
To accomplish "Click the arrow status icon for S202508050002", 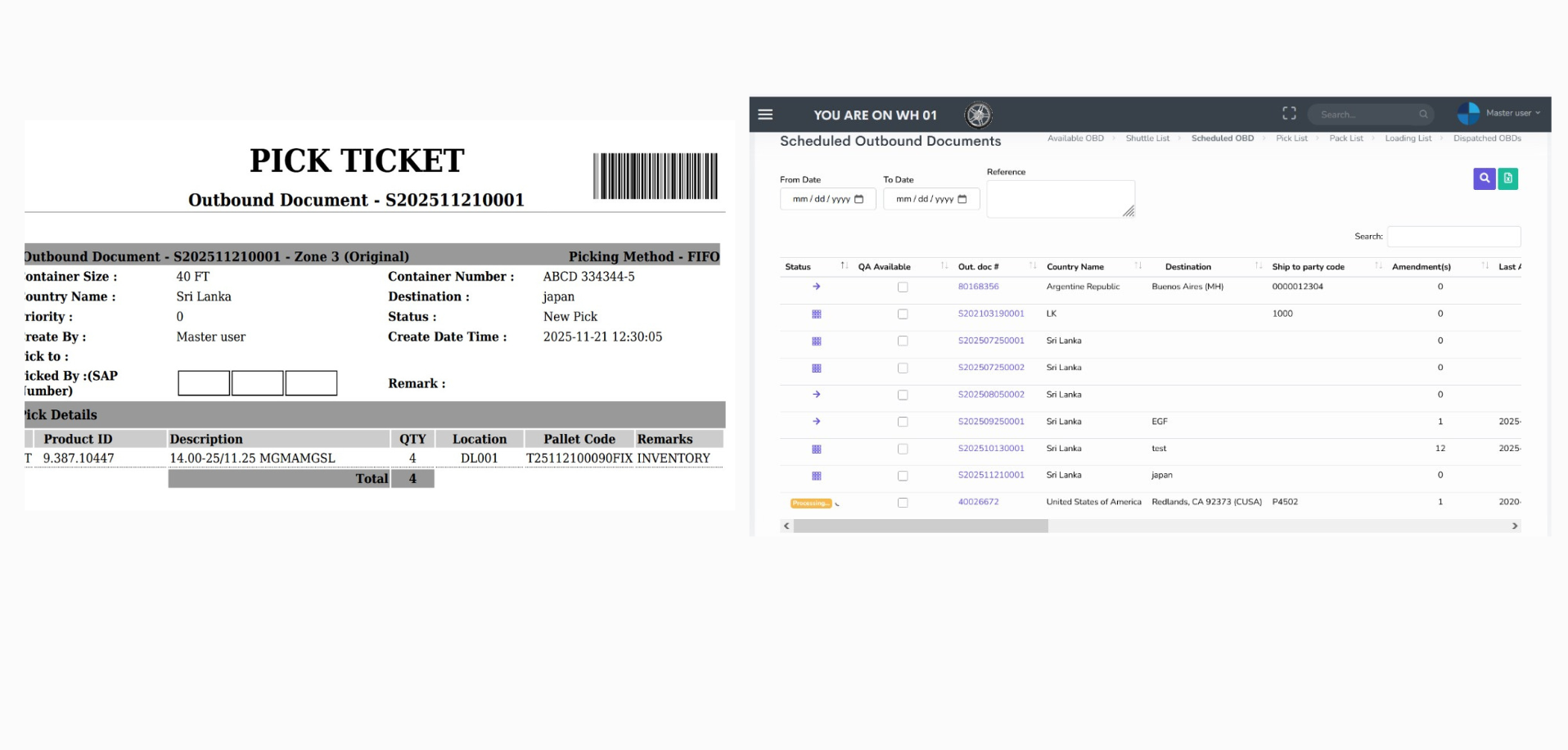I will (x=816, y=395).
